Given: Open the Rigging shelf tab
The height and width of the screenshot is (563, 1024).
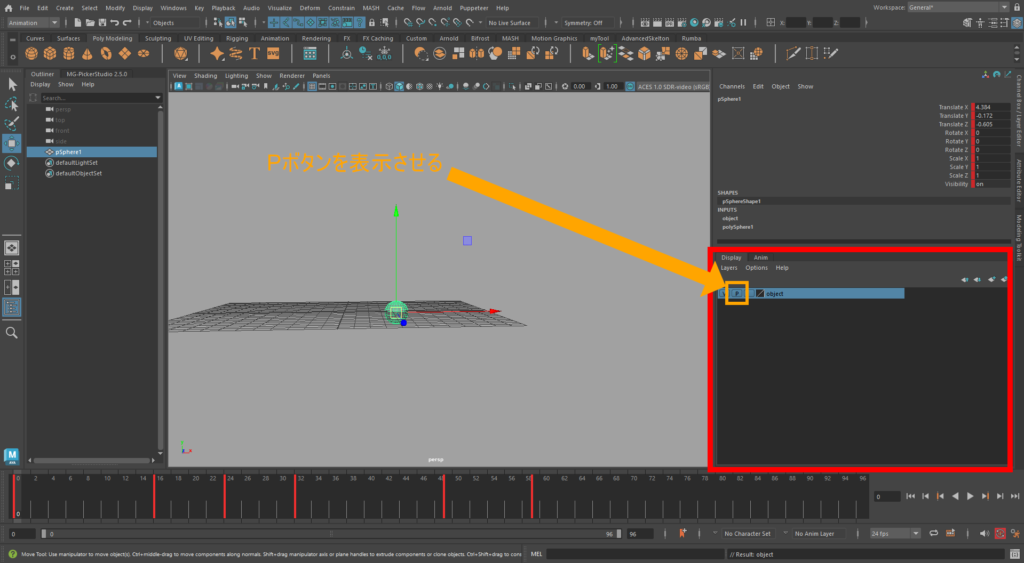Looking at the screenshot, I should 236,38.
